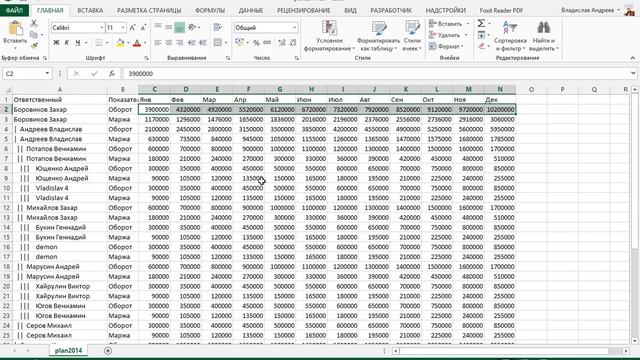Switch to РАЗМЕТКА СТРАНИЦЫ tab

tap(149, 10)
